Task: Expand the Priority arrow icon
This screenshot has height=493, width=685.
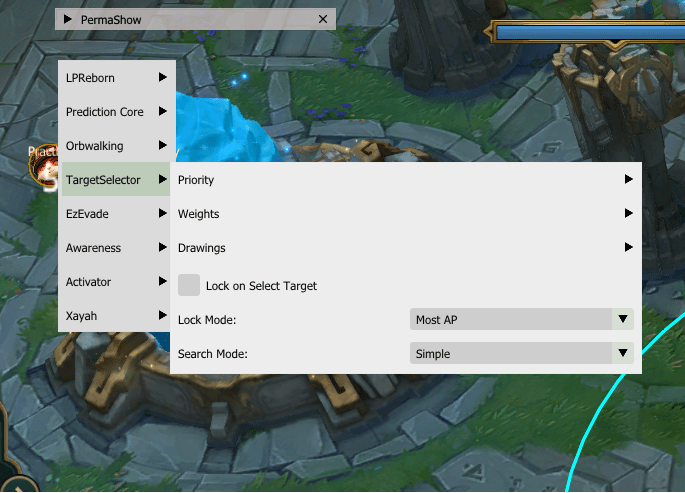Action: point(629,179)
